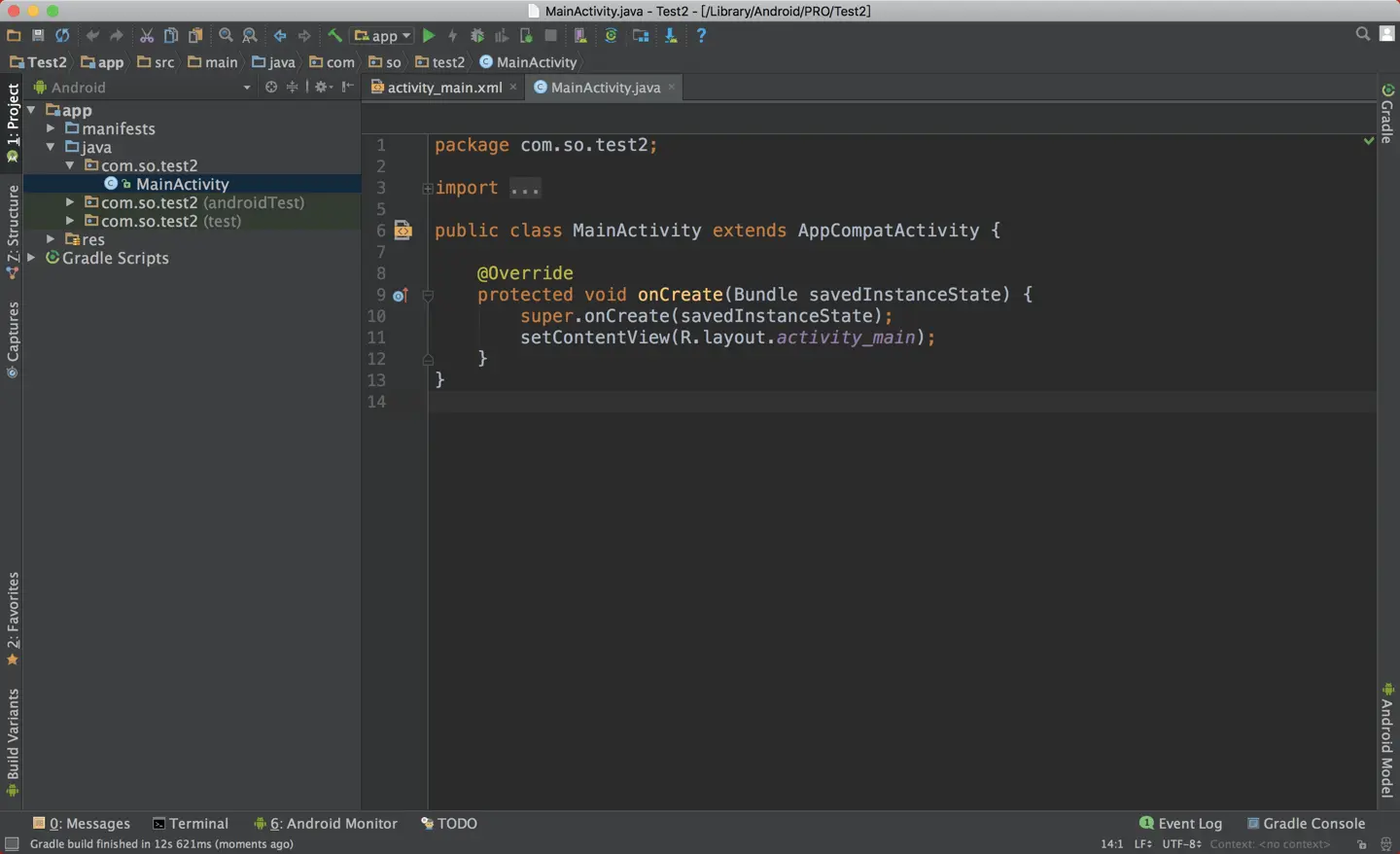Expand the res folder in project tree
Viewport: 1400px width, 854px height.
51,239
